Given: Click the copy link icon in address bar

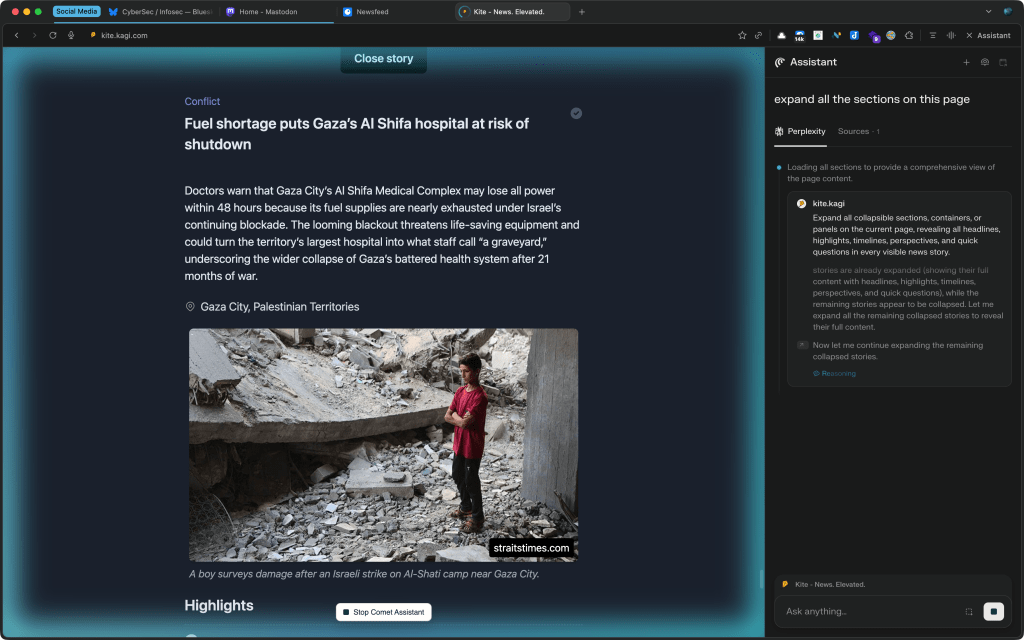Looking at the screenshot, I should (758, 35).
